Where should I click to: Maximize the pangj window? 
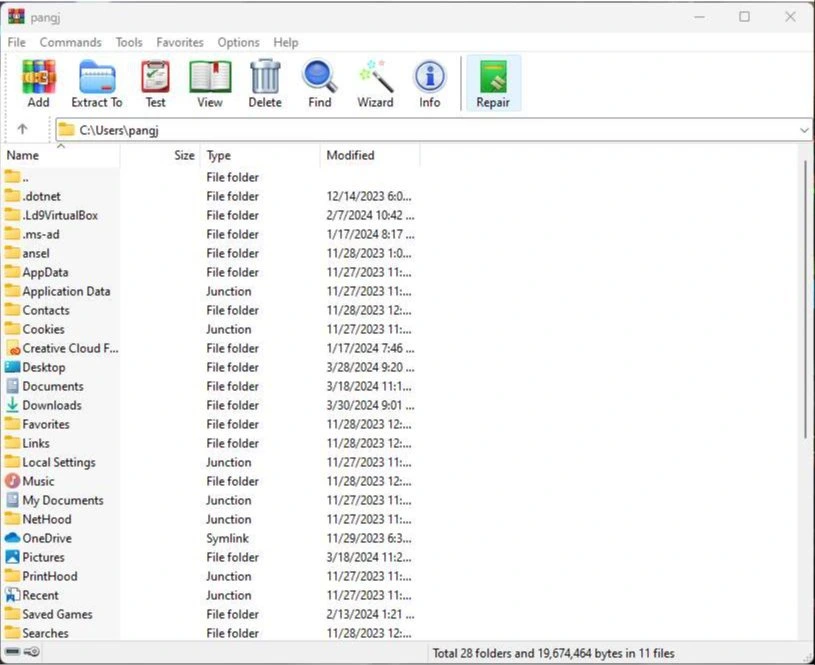point(744,17)
